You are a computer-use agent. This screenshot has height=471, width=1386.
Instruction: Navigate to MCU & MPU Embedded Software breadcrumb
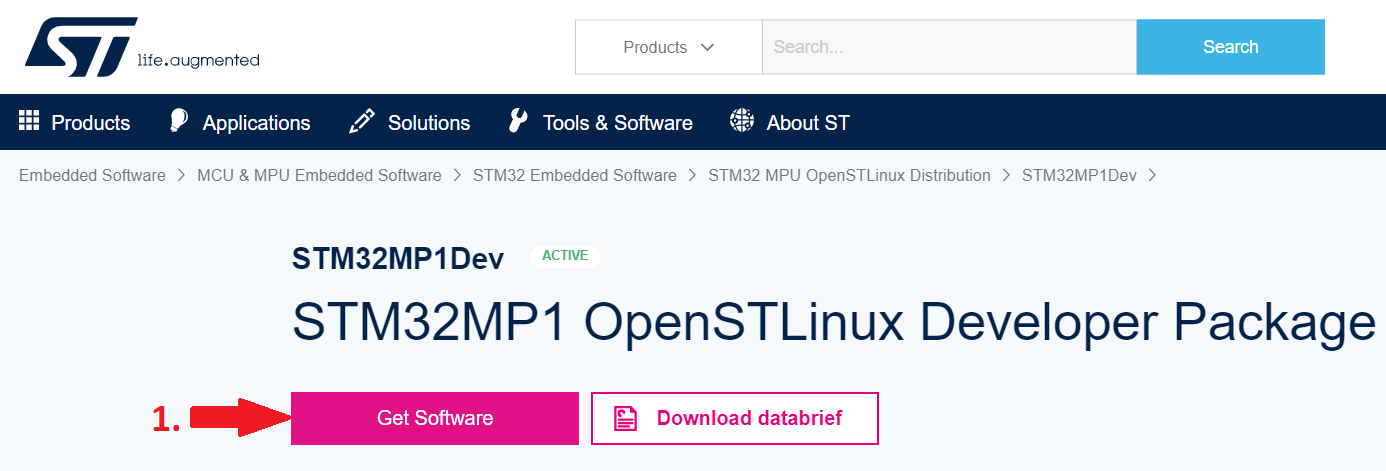coord(319,175)
